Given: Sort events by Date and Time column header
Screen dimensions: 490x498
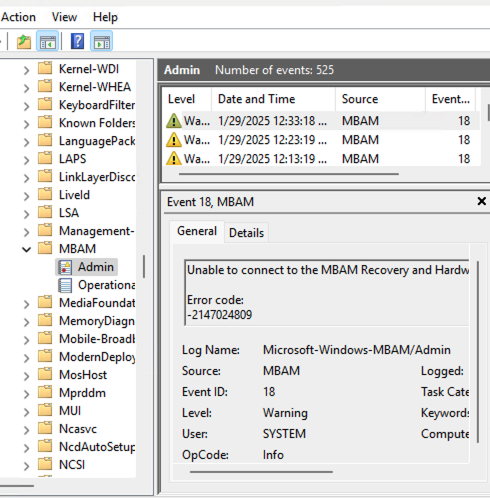Looking at the screenshot, I should coord(273,99).
